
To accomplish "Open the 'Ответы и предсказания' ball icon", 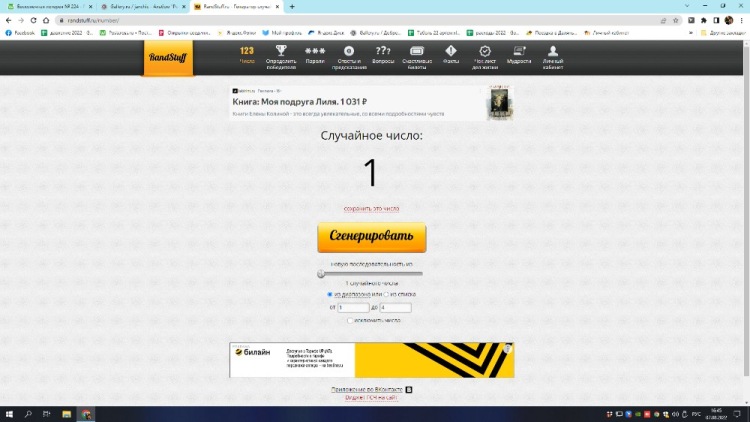I will point(348,51).
